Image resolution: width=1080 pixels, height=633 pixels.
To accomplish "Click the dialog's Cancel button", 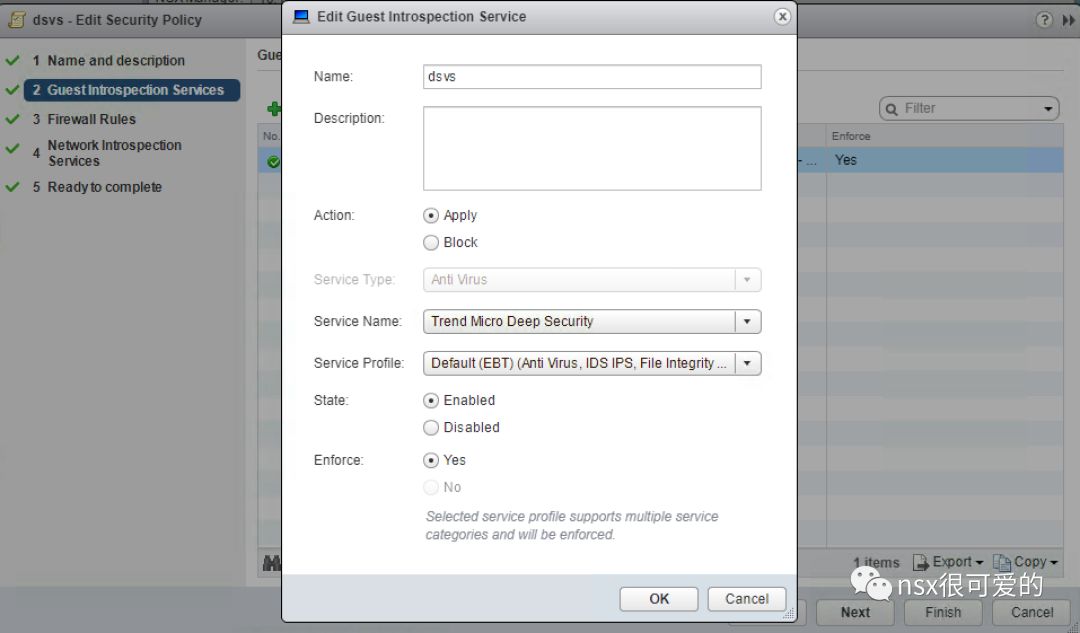I will click(747, 599).
